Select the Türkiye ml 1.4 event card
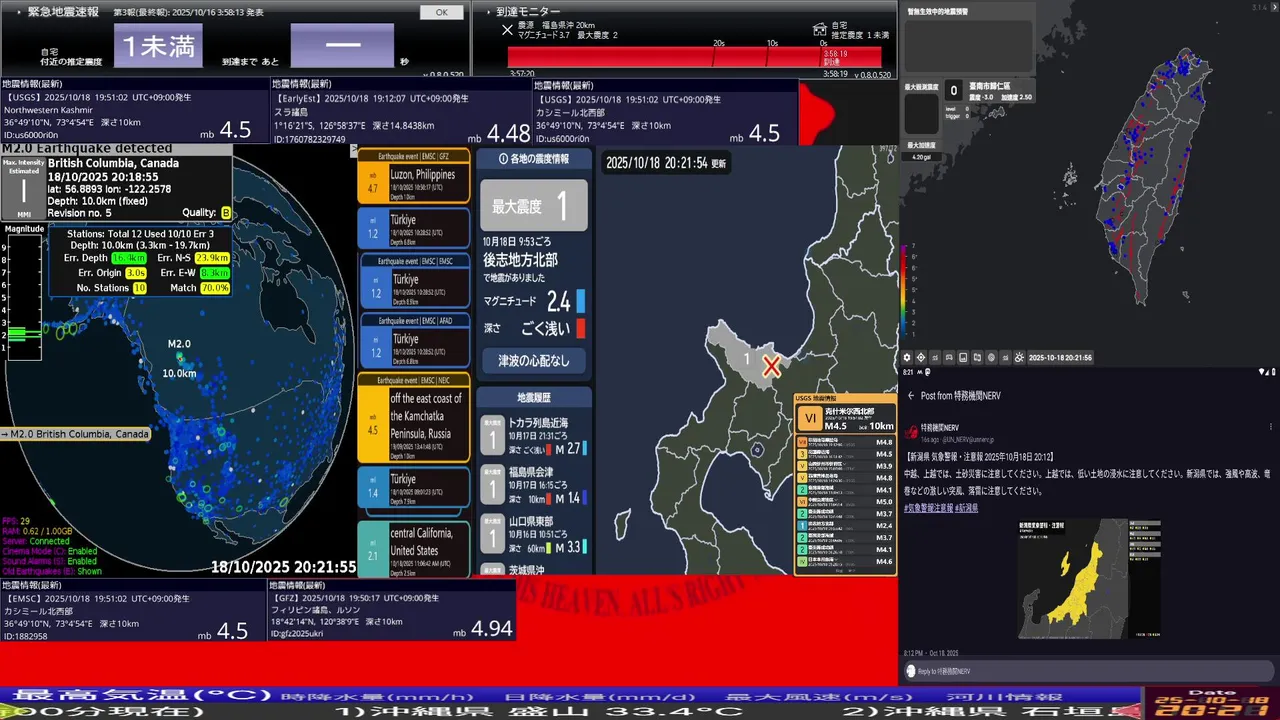 (414, 487)
